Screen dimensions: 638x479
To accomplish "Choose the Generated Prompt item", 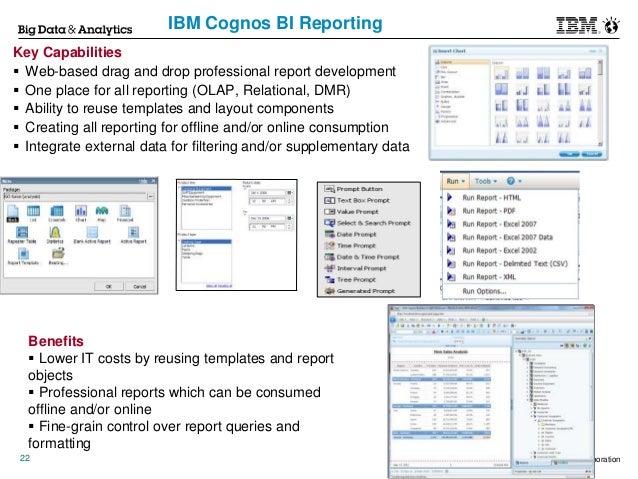I will tap(360, 291).
